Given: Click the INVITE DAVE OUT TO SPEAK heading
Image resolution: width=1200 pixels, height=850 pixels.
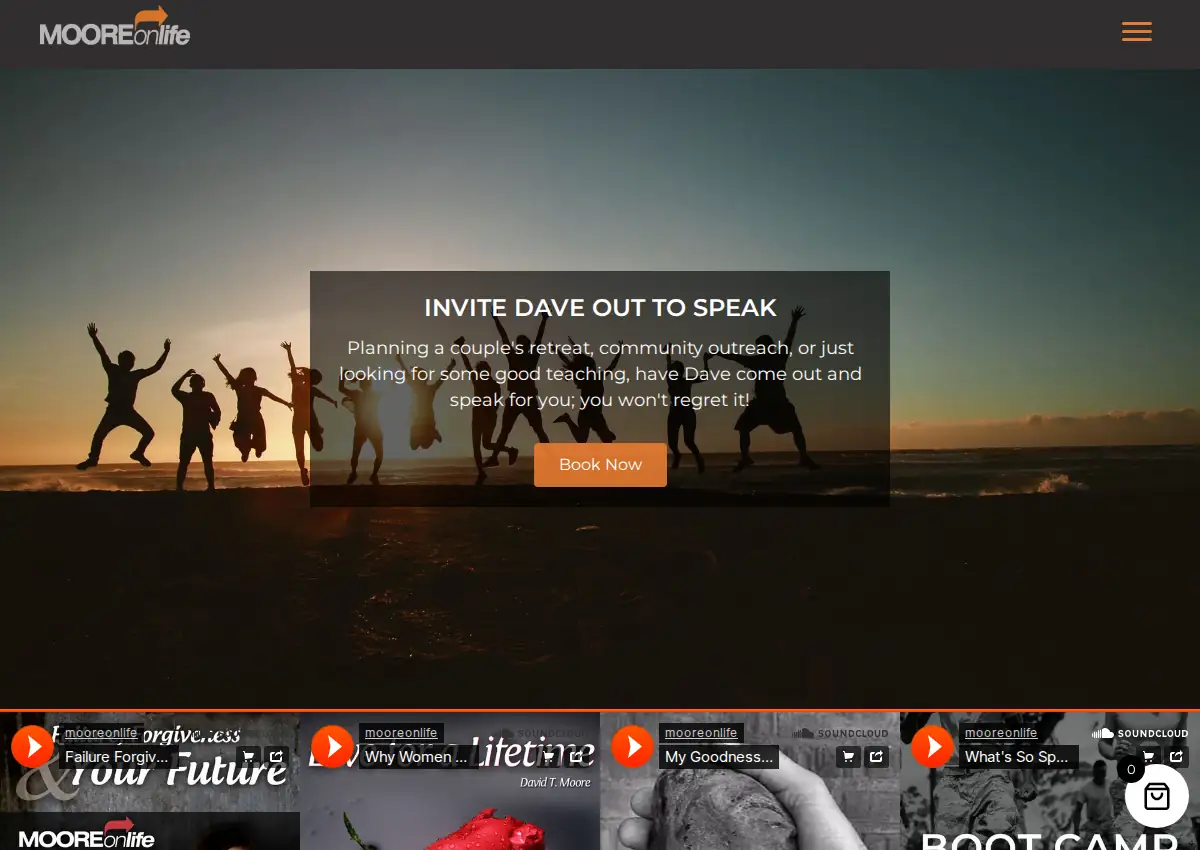Looking at the screenshot, I should click(600, 307).
